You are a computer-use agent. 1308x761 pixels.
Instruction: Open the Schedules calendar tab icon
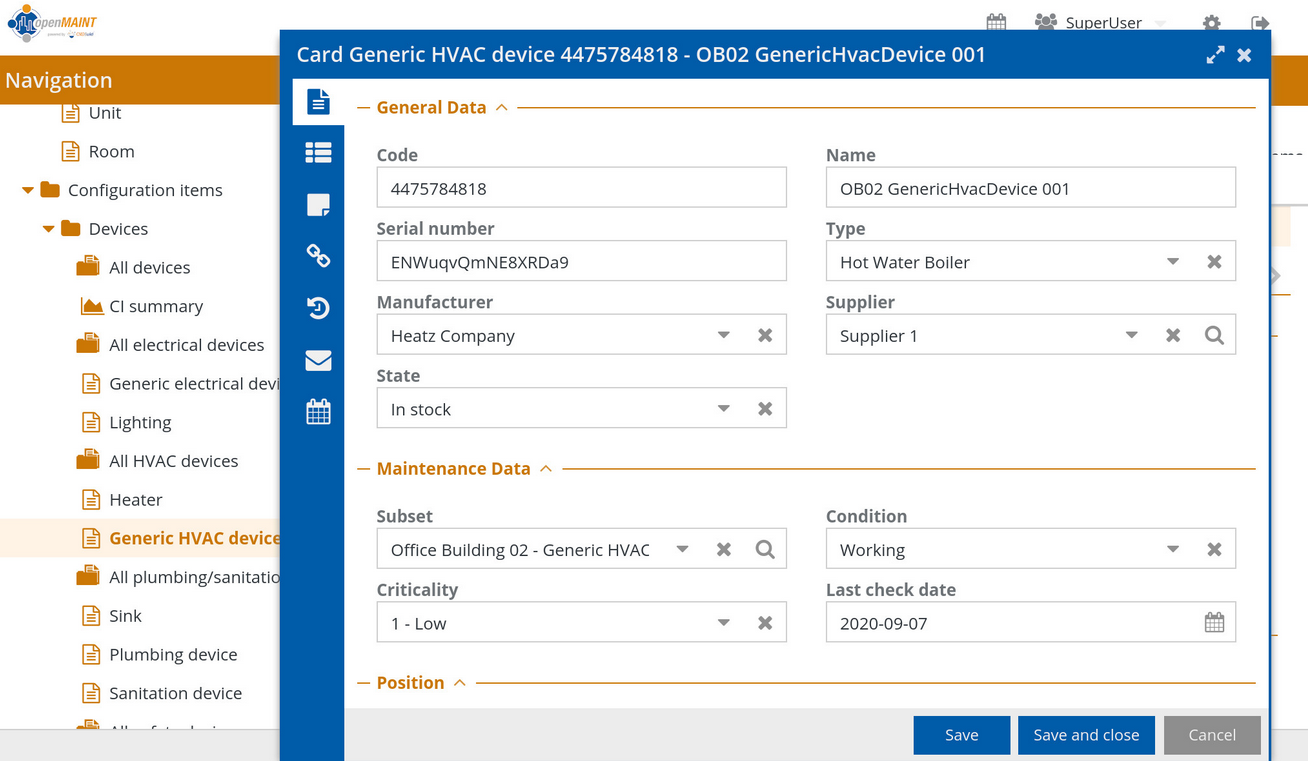point(318,411)
